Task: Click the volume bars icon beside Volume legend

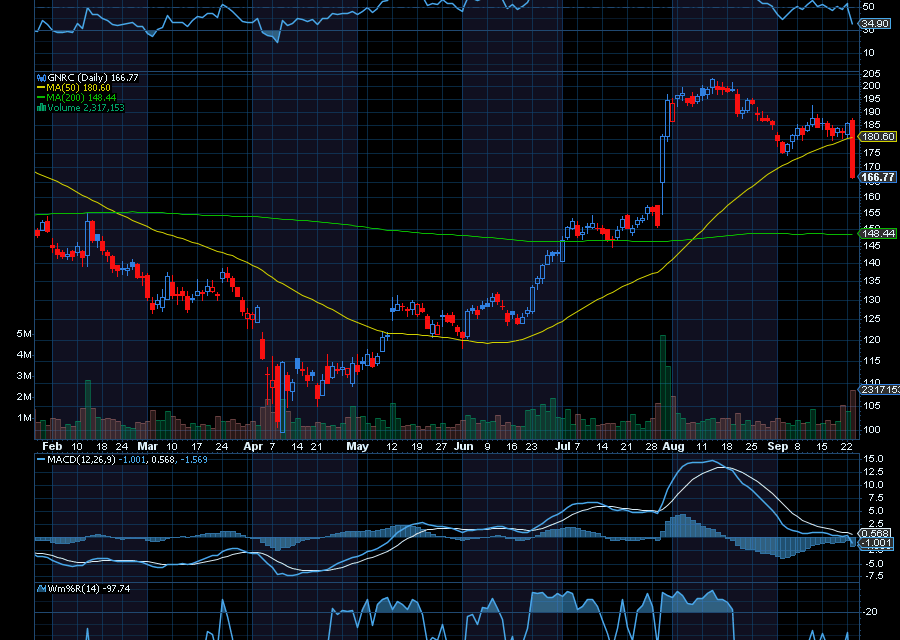Action: pyautogui.click(x=41, y=107)
